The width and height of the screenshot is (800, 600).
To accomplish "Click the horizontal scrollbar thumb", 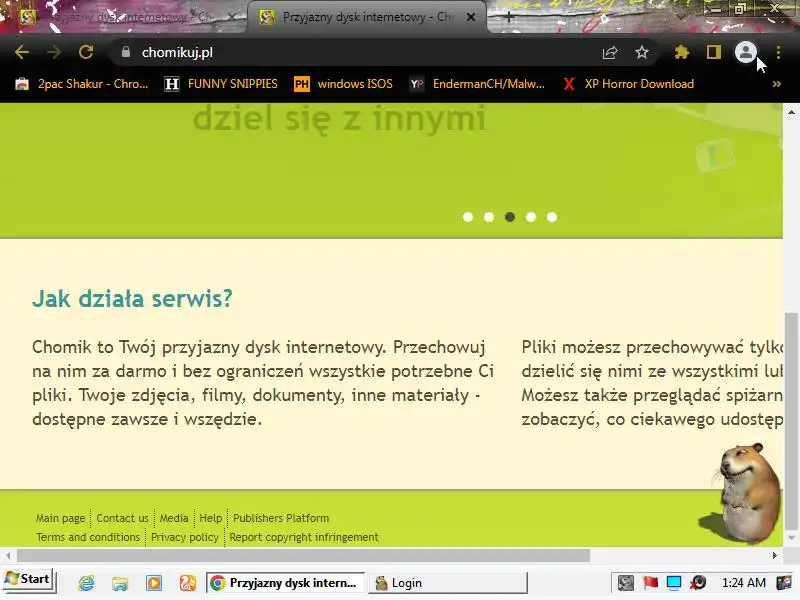I will 304,555.
